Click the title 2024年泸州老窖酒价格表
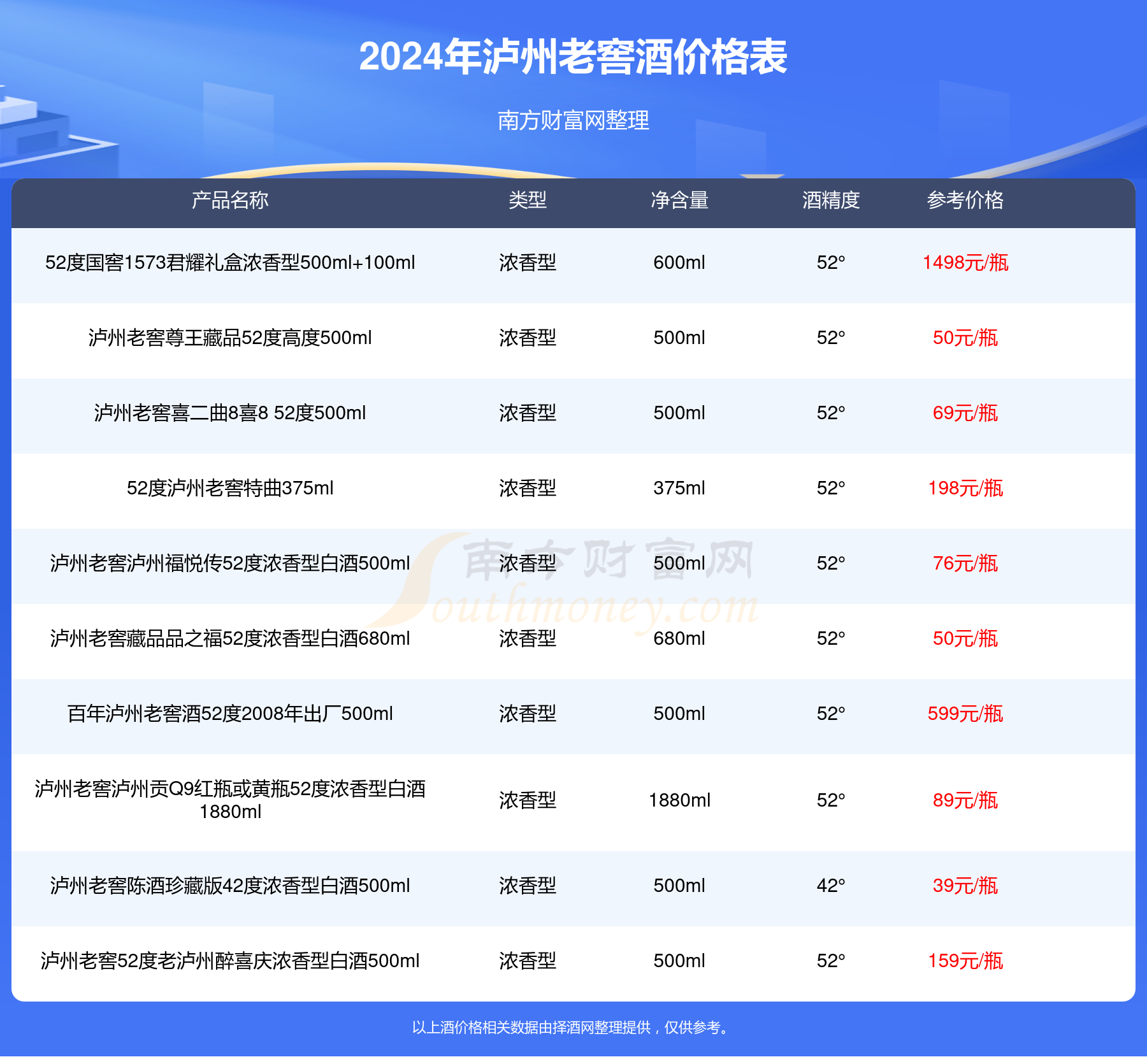 (x=573, y=57)
